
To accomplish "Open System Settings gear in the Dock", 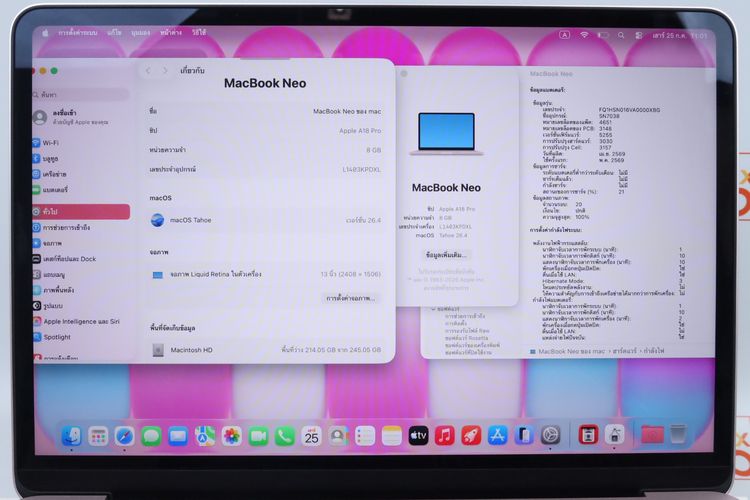I will pos(550,435).
